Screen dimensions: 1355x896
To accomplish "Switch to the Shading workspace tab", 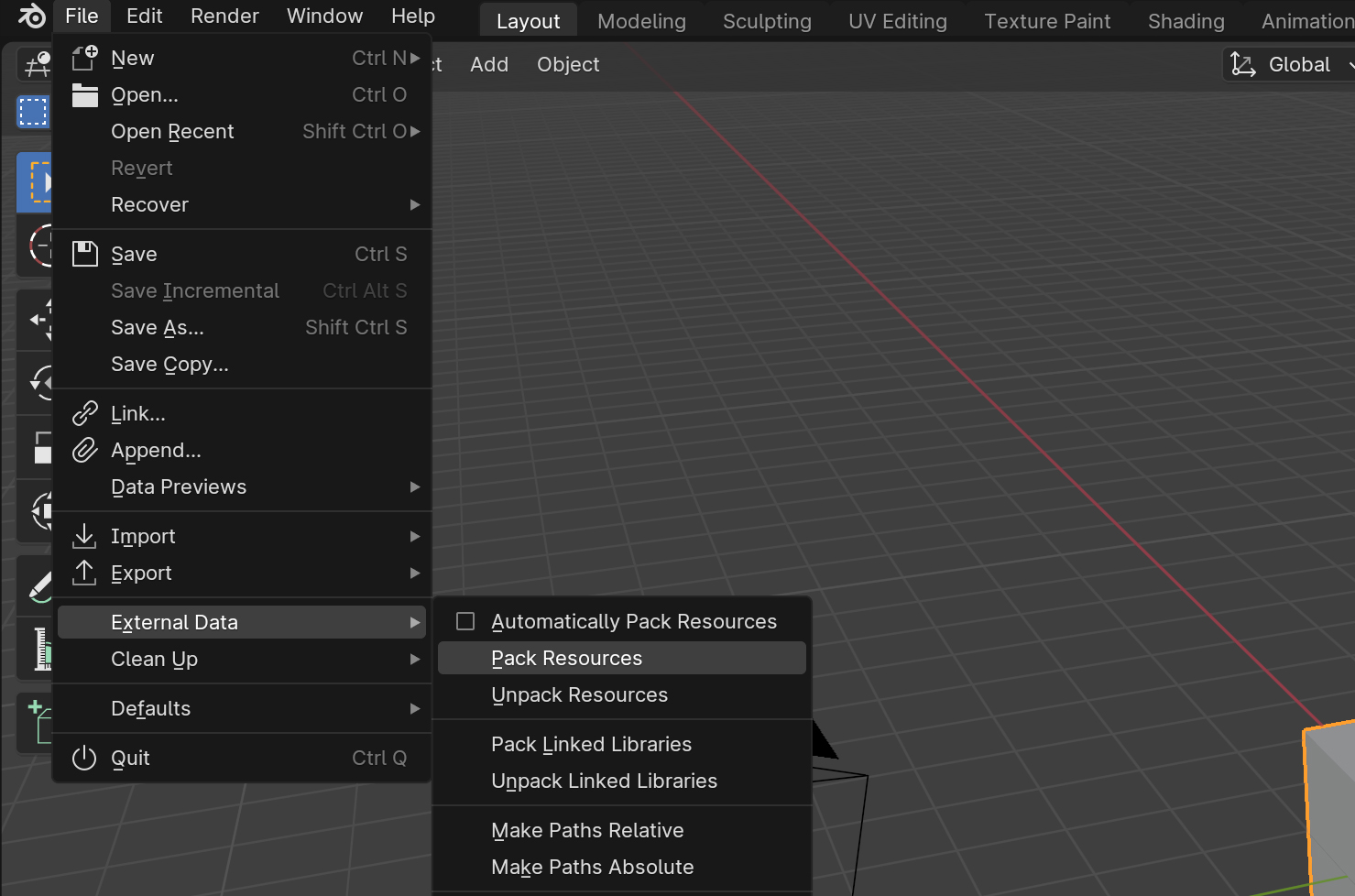I will pos(1186,21).
